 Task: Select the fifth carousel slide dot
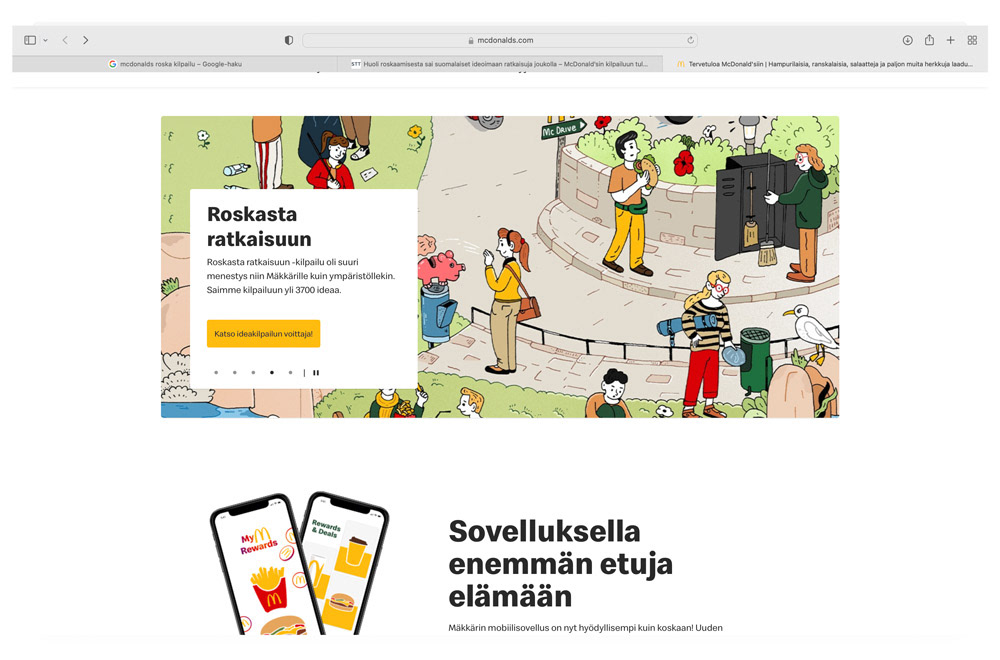[290, 372]
